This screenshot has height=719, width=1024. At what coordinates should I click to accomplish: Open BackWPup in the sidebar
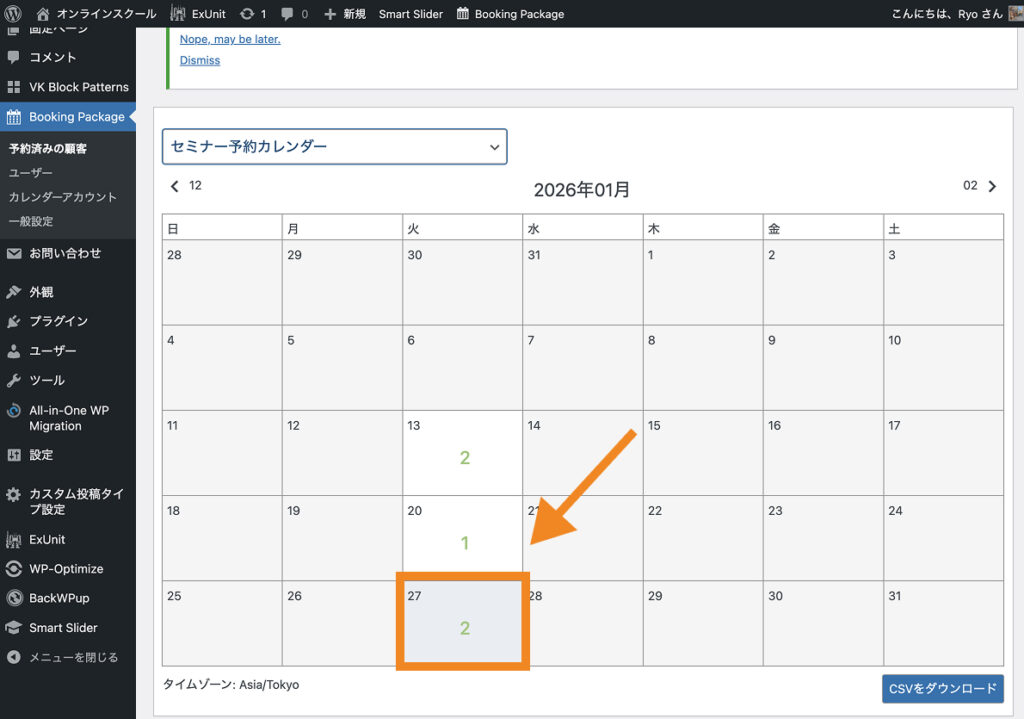(59, 598)
